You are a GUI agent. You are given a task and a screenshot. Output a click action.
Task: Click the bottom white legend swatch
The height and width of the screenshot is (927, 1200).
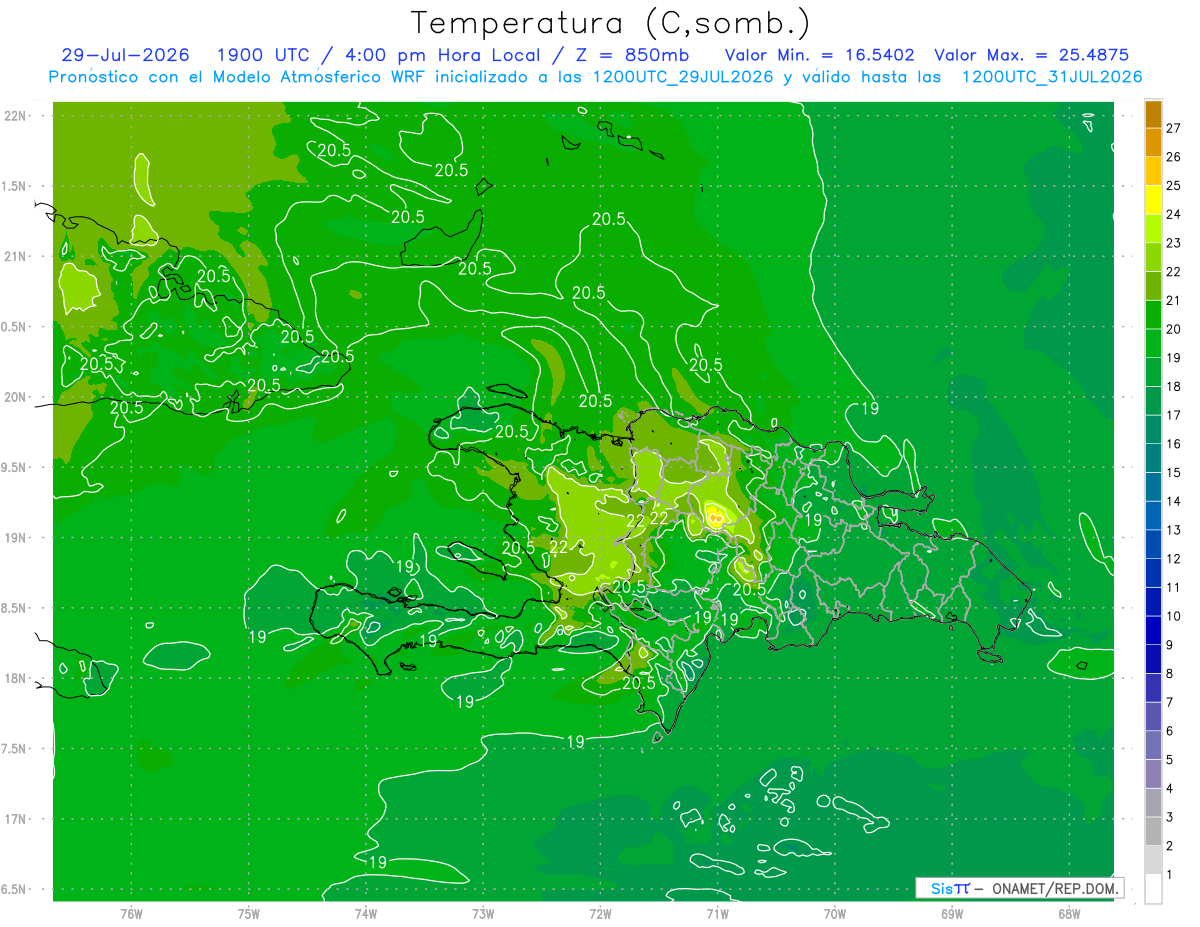pyautogui.click(x=1153, y=889)
